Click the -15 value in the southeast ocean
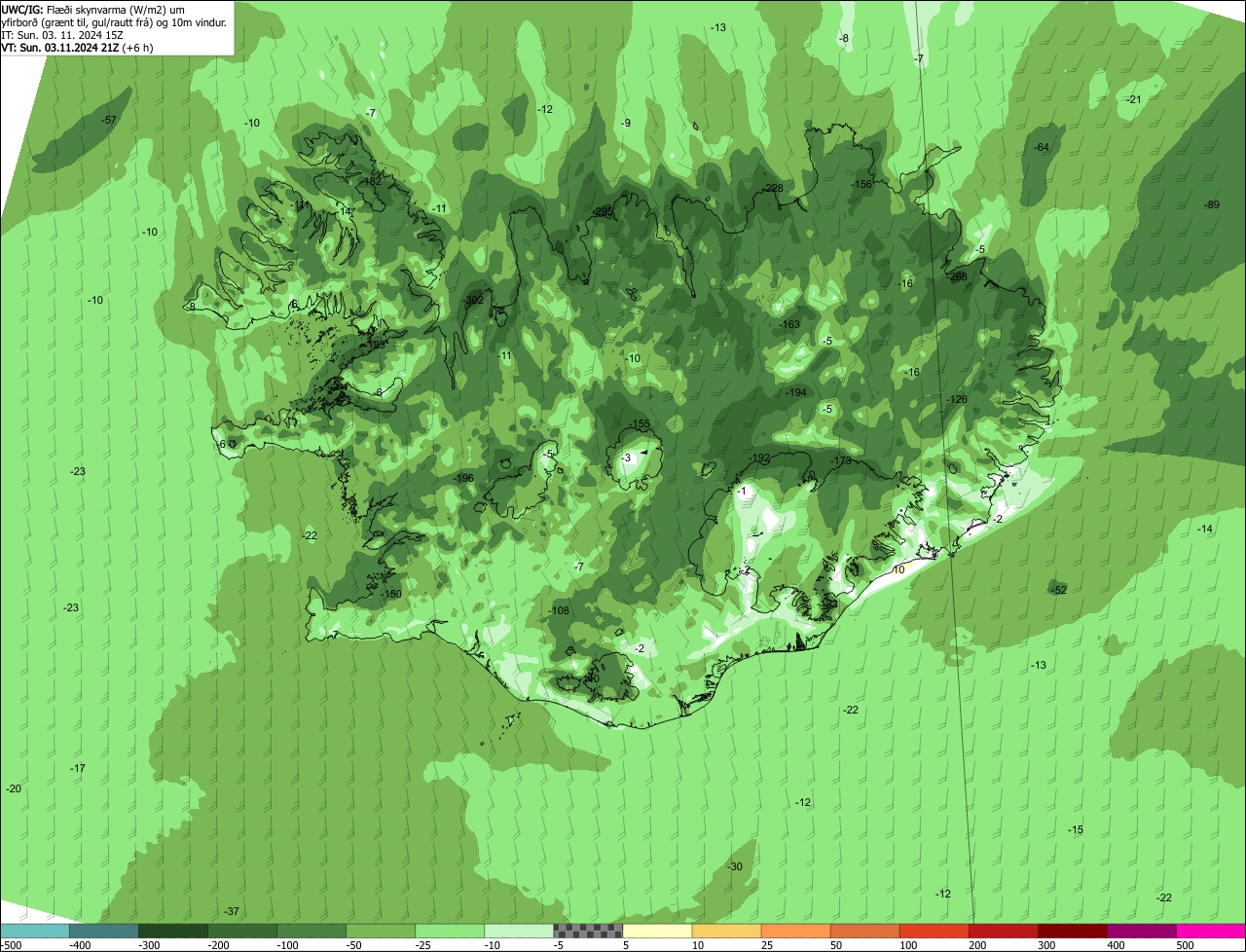1246x952 pixels. coord(1075,829)
